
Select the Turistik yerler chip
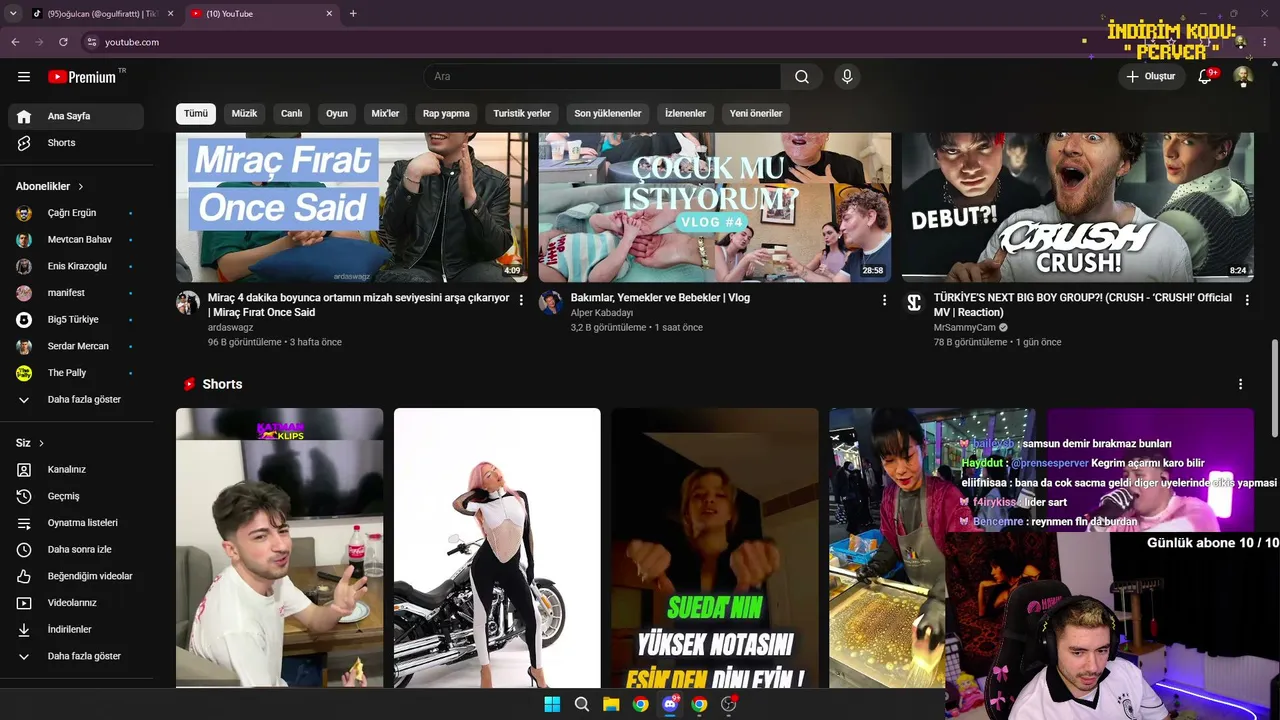click(522, 113)
